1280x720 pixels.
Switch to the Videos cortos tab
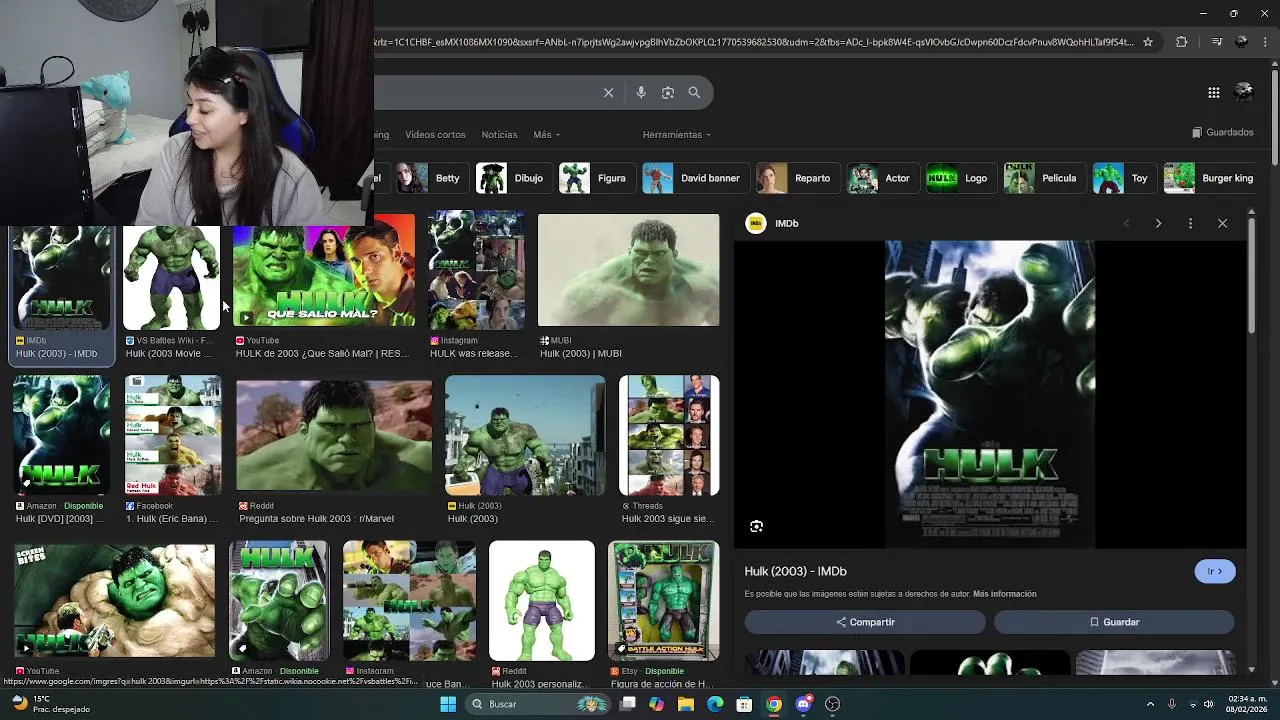pos(435,135)
